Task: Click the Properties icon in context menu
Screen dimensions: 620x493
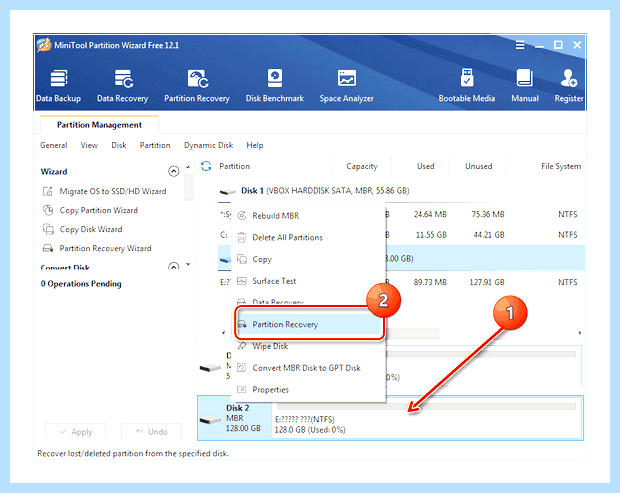Action: tap(242, 389)
